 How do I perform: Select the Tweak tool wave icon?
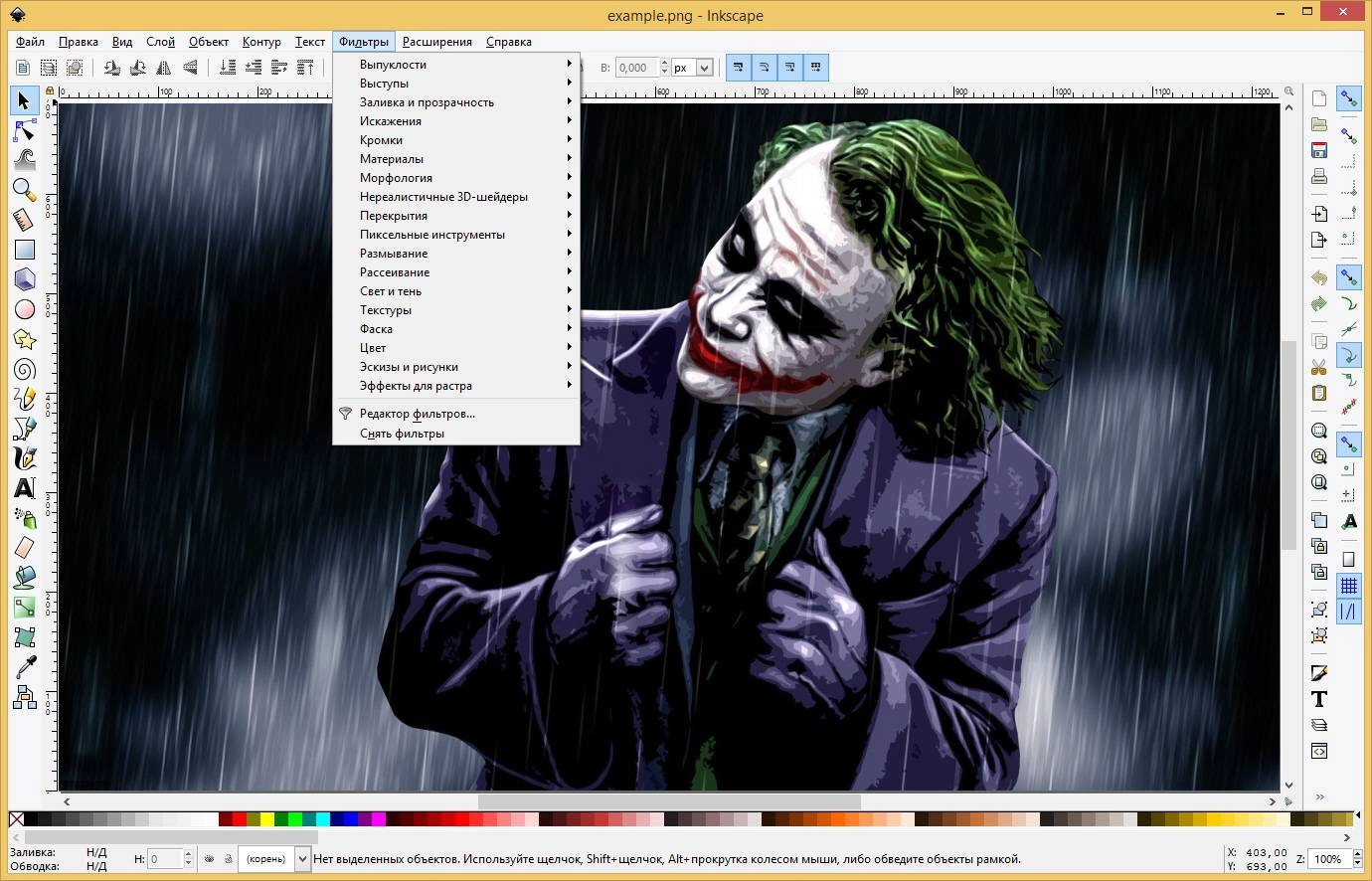(x=24, y=159)
